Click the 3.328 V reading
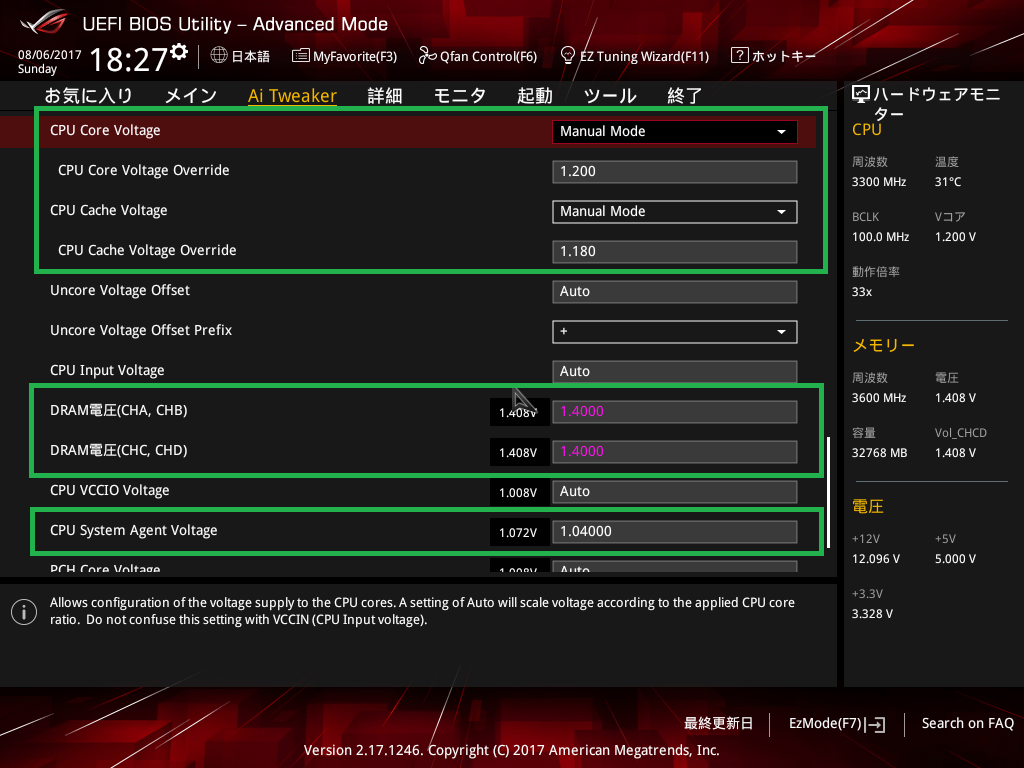 coord(872,614)
